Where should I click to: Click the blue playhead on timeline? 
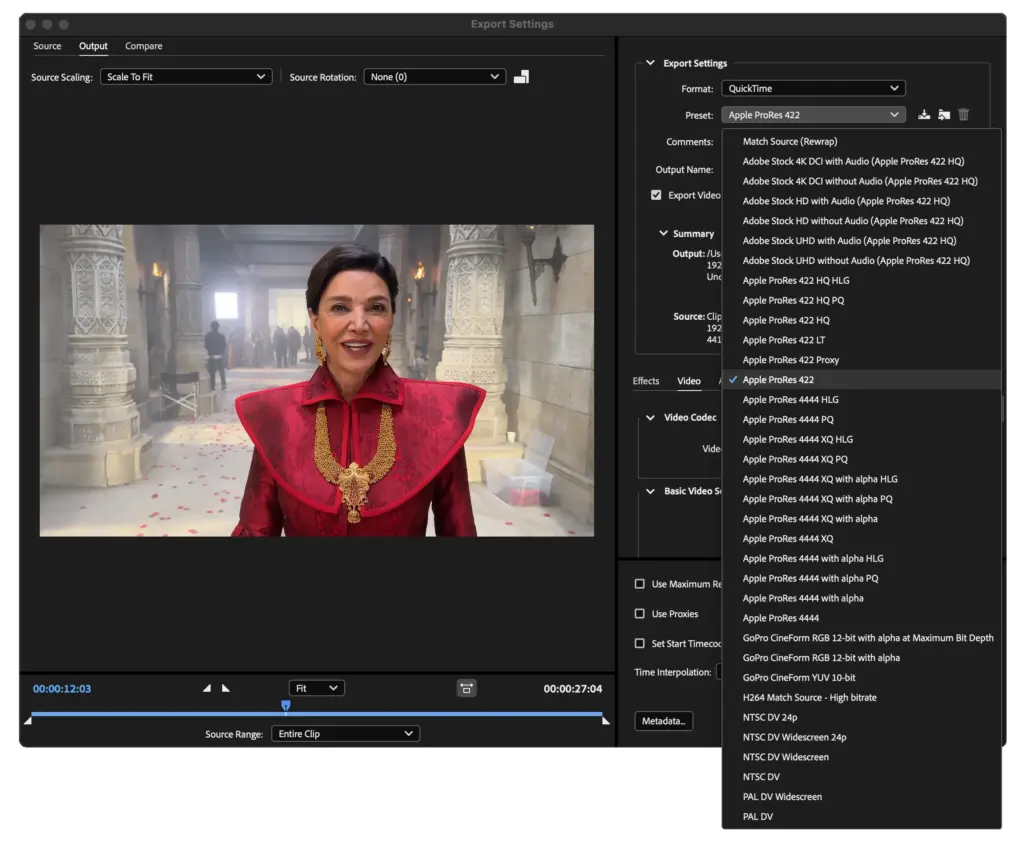click(285, 706)
